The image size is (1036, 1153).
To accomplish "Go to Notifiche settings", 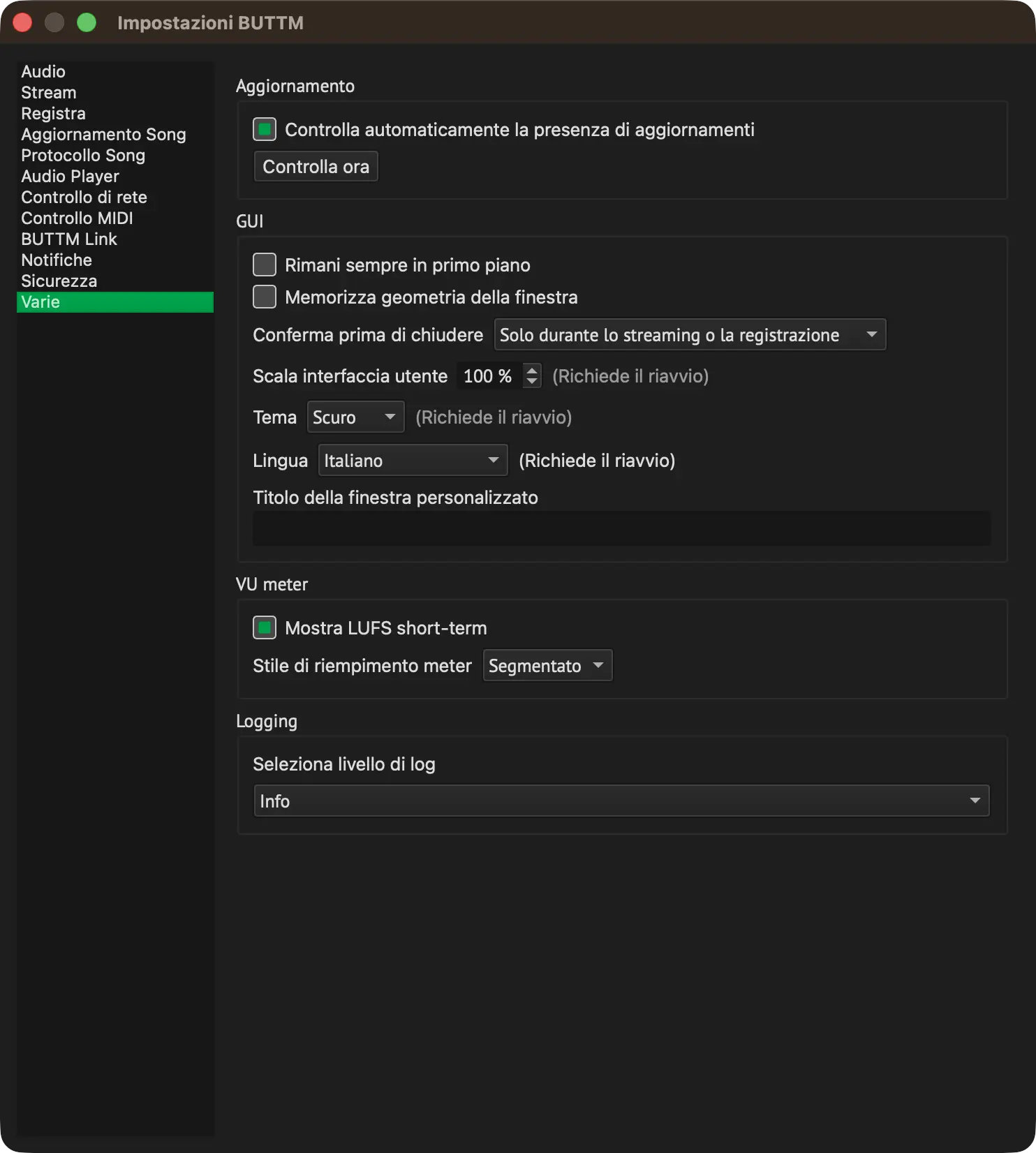I will point(115,260).
